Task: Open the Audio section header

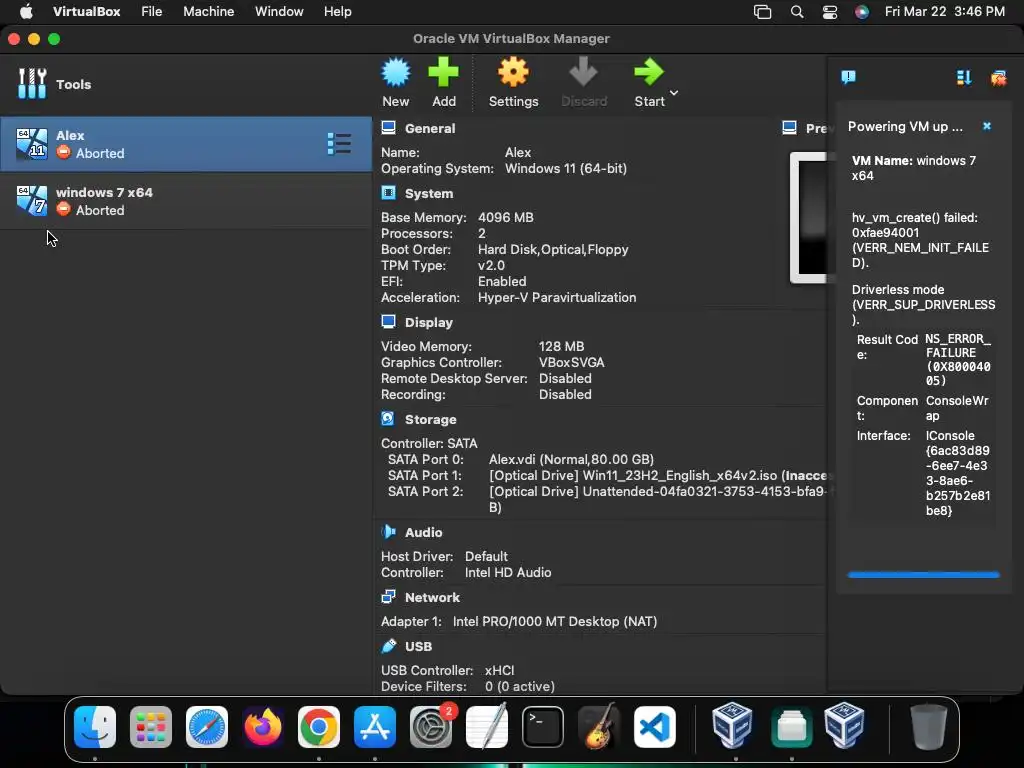Action: (x=423, y=533)
